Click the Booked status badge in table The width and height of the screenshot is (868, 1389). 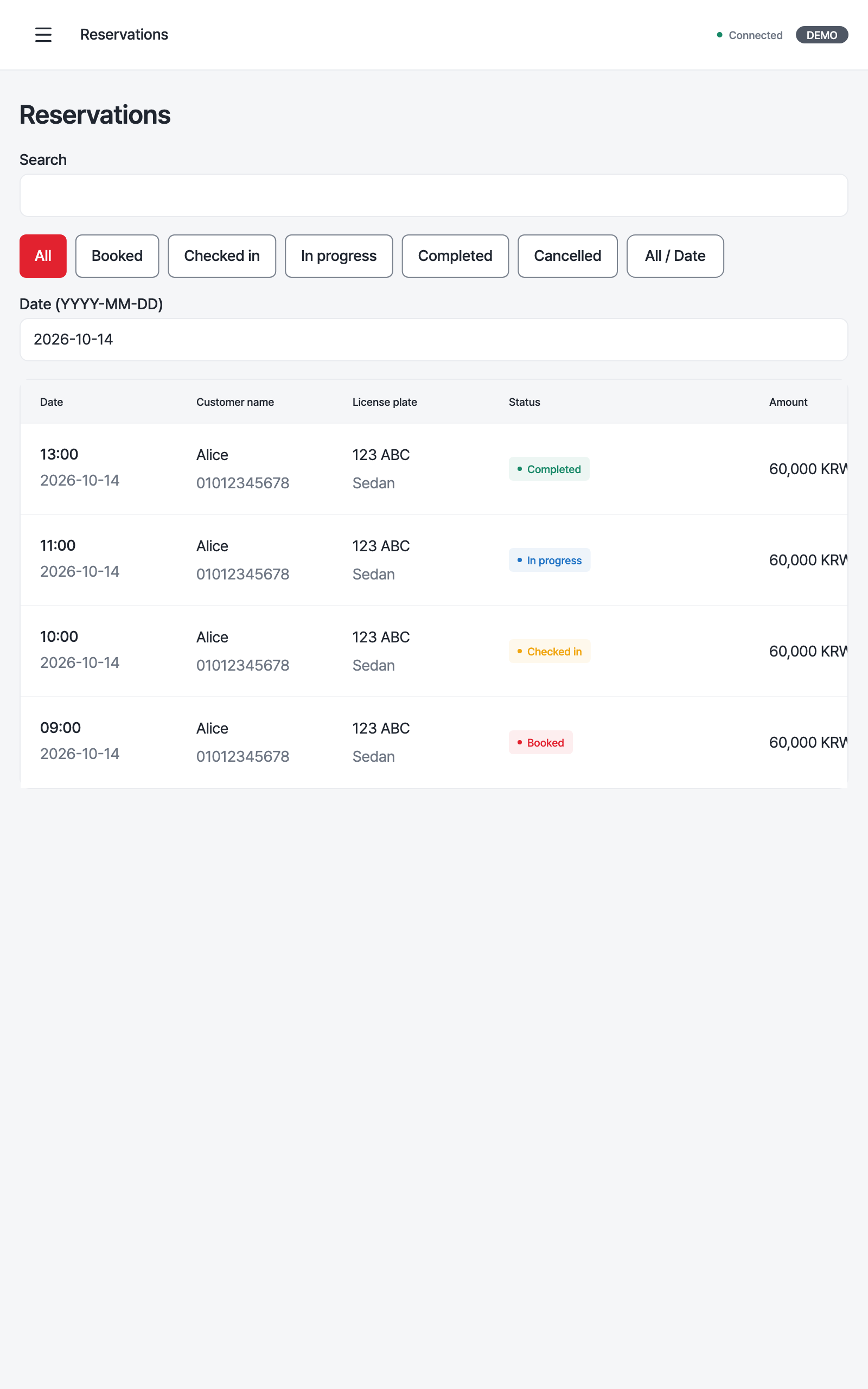(x=541, y=743)
